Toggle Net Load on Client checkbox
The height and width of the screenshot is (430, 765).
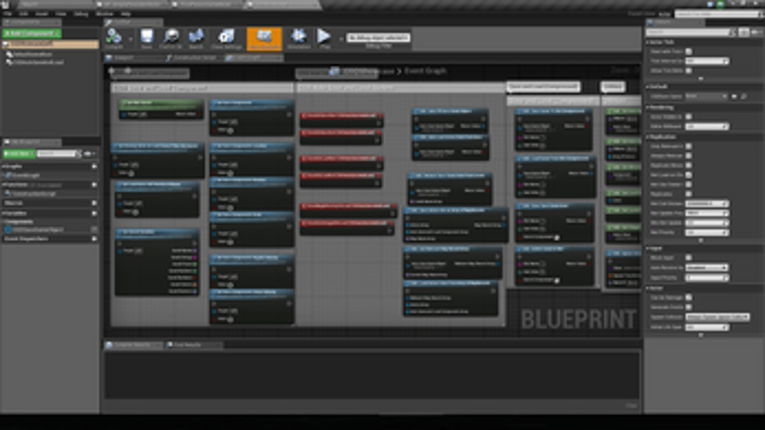(x=688, y=175)
